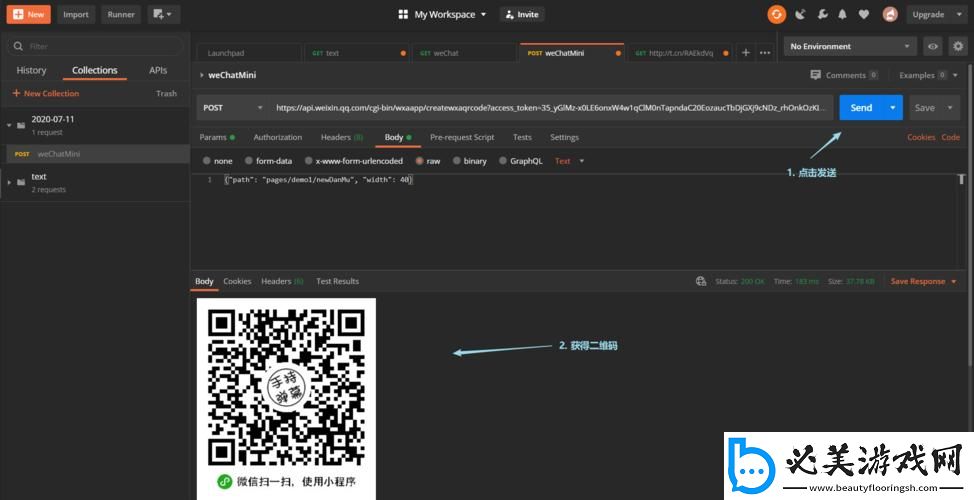
Task: Expand the text collection folder
Action: point(9,182)
